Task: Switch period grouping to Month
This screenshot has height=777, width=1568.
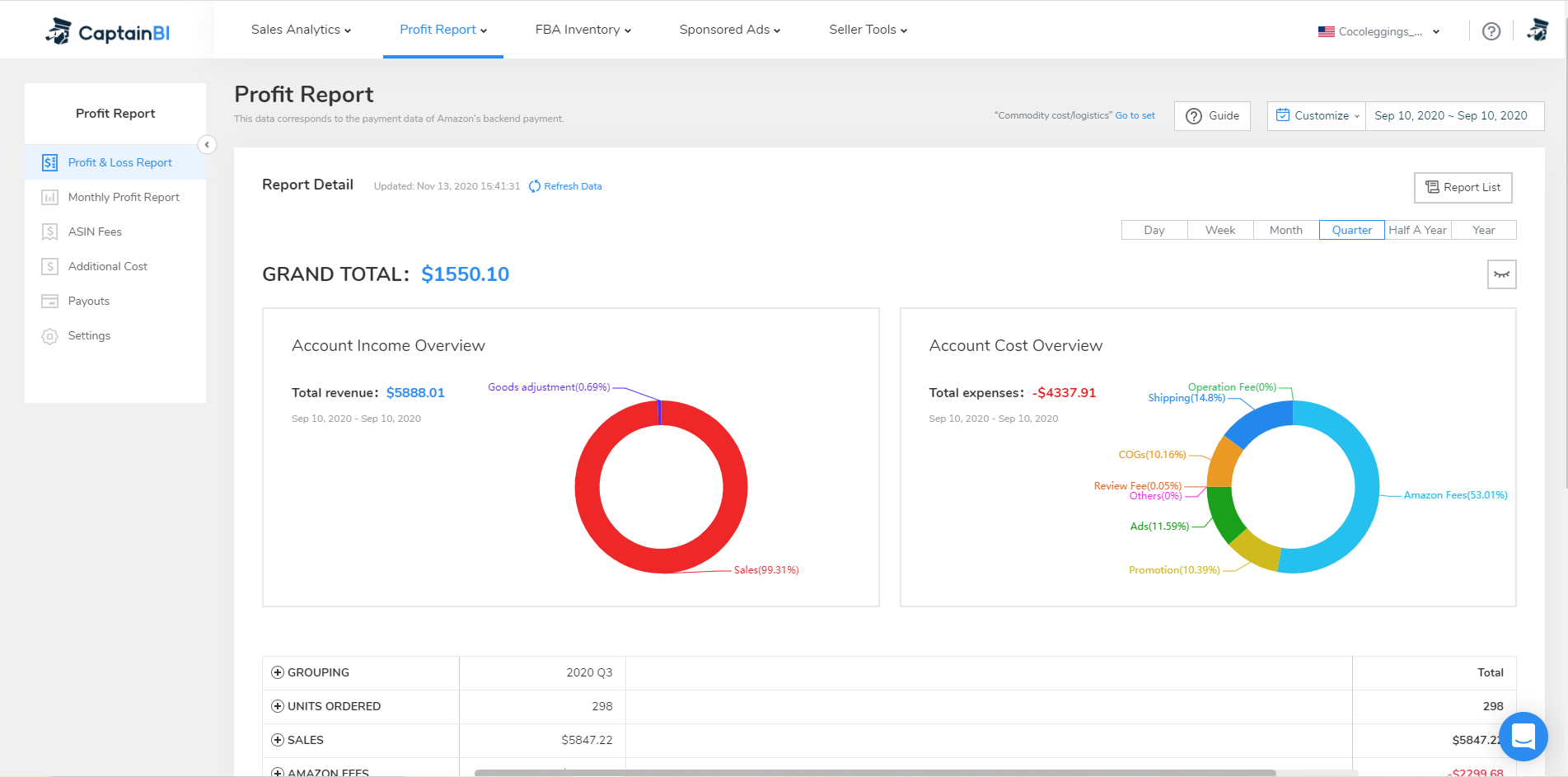Action: point(1285,230)
